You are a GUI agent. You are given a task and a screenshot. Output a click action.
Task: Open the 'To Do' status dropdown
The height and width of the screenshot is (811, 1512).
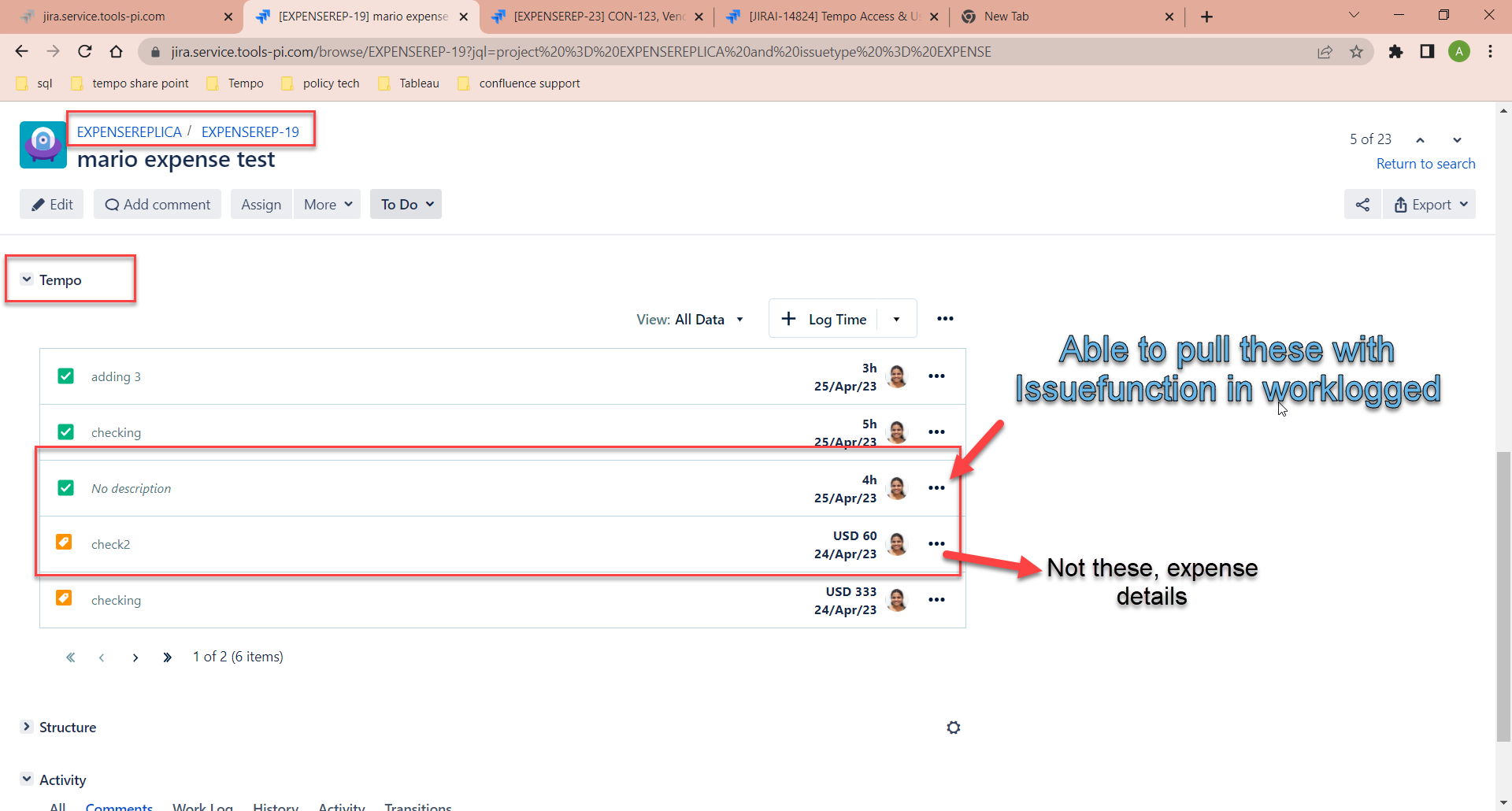point(406,205)
